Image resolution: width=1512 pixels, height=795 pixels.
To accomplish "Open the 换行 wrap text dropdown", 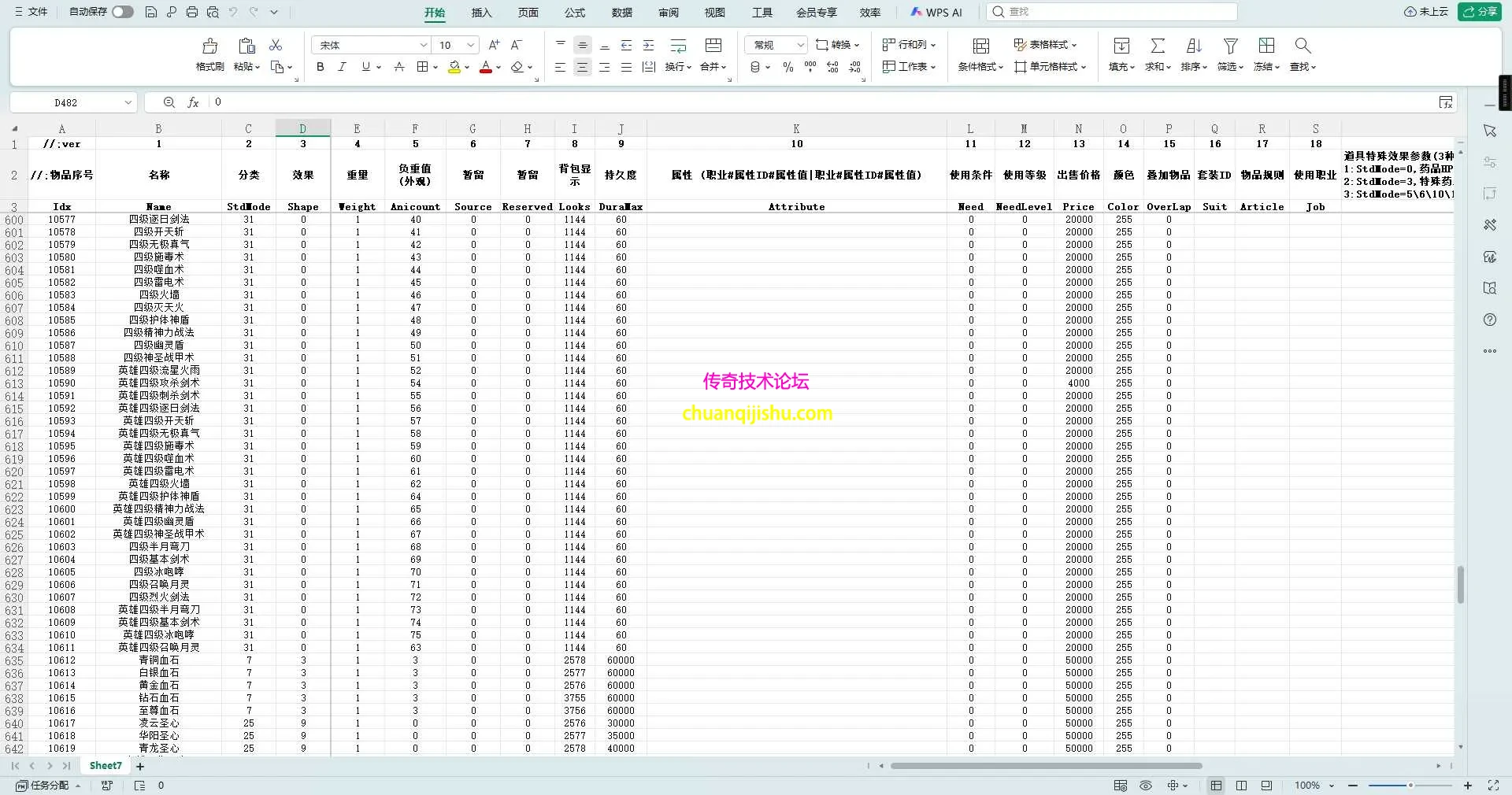I will (678, 67).
